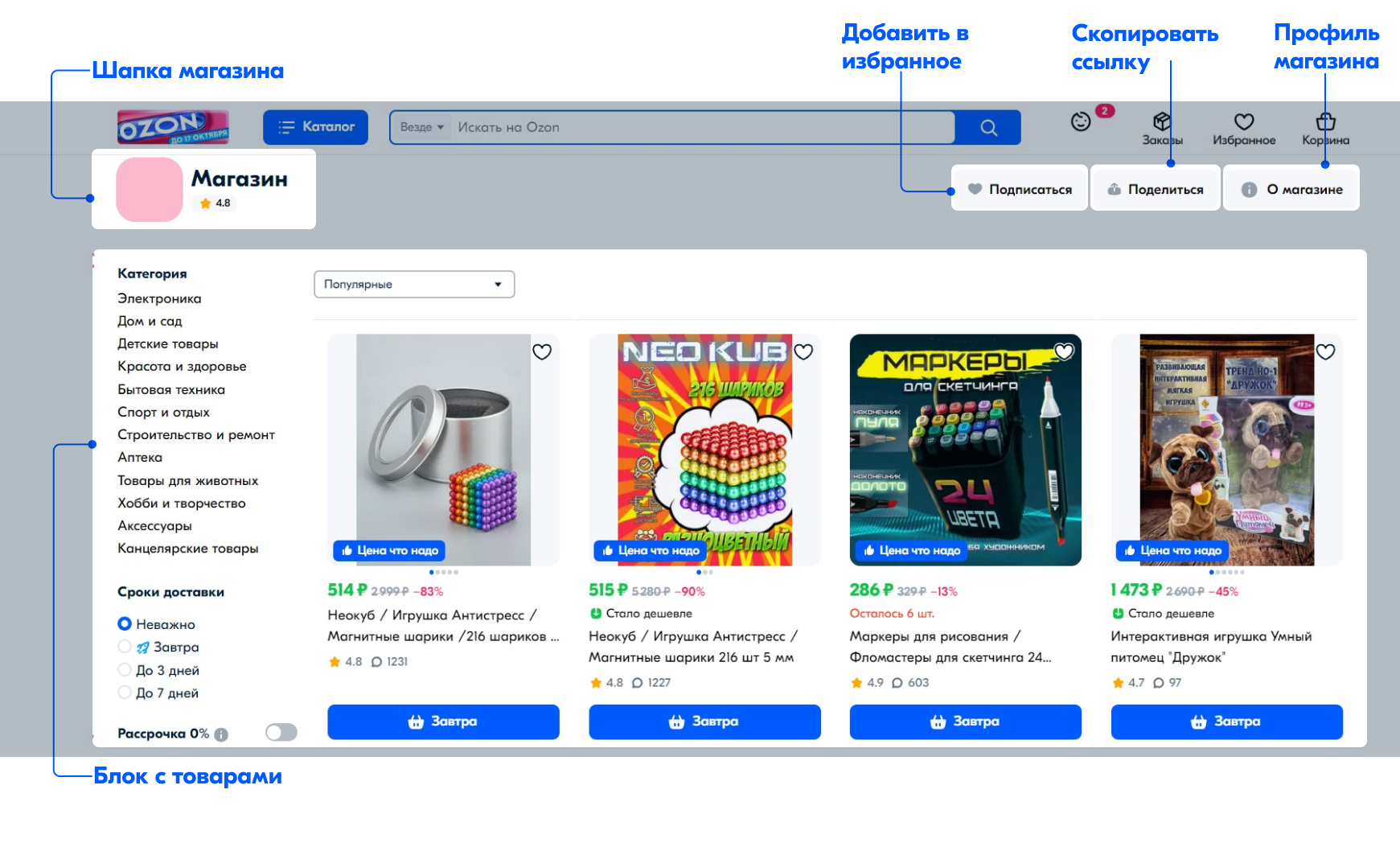The width and height of the screenshot is (1400, 847).
Task: Favorite the 514 ₽ Неокуб product heart
Action: [542, 352]
